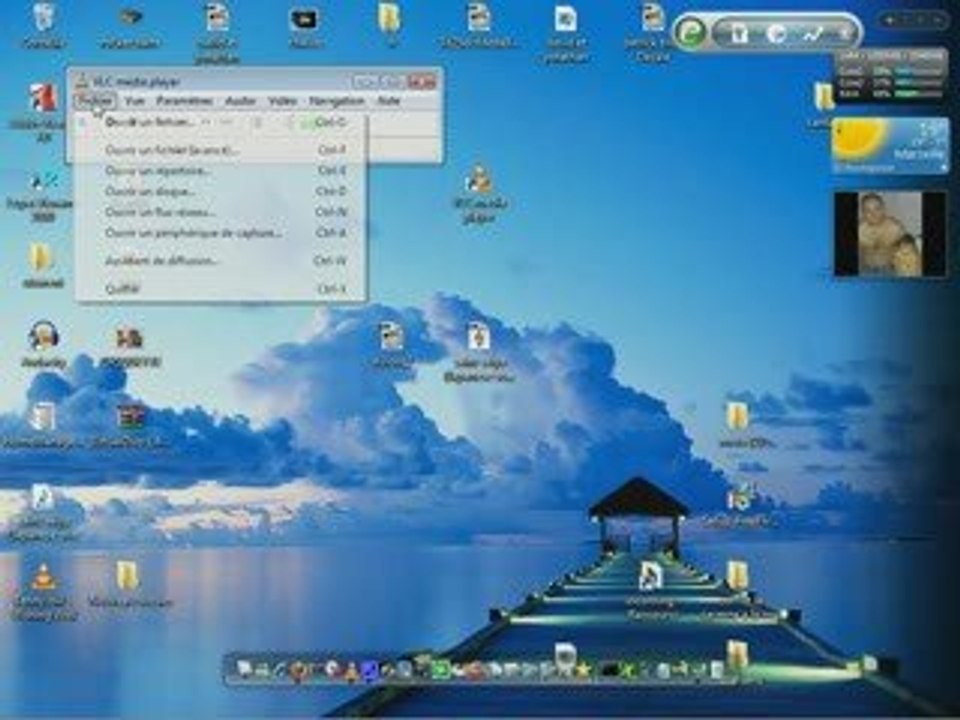Click the CPU meter gadget with green bars

891,76
